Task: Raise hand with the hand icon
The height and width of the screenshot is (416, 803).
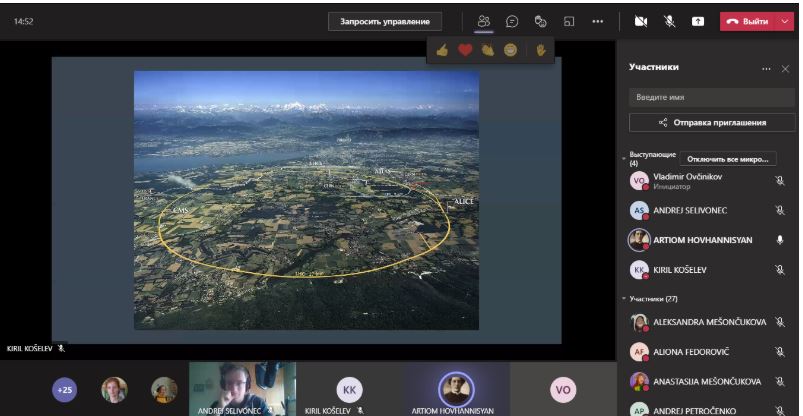Action: click(541, 50)
